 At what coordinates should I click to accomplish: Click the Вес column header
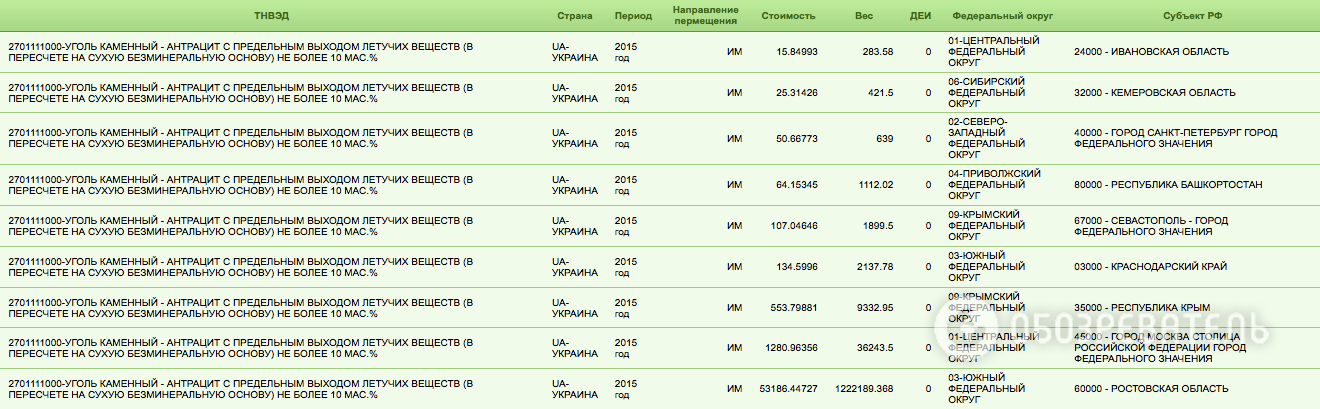(864, 16)
